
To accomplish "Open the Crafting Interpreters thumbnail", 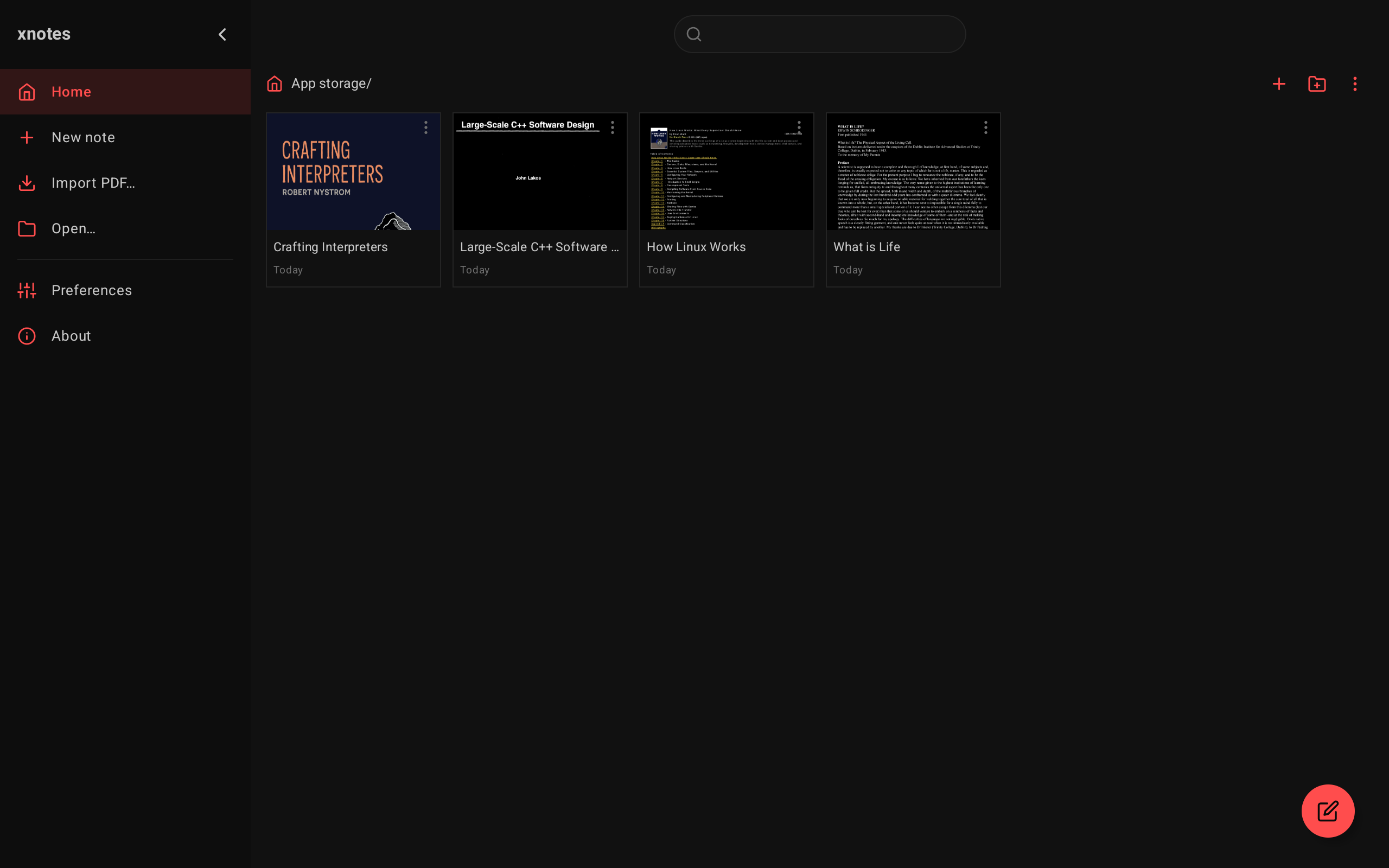I will (354, 171).
